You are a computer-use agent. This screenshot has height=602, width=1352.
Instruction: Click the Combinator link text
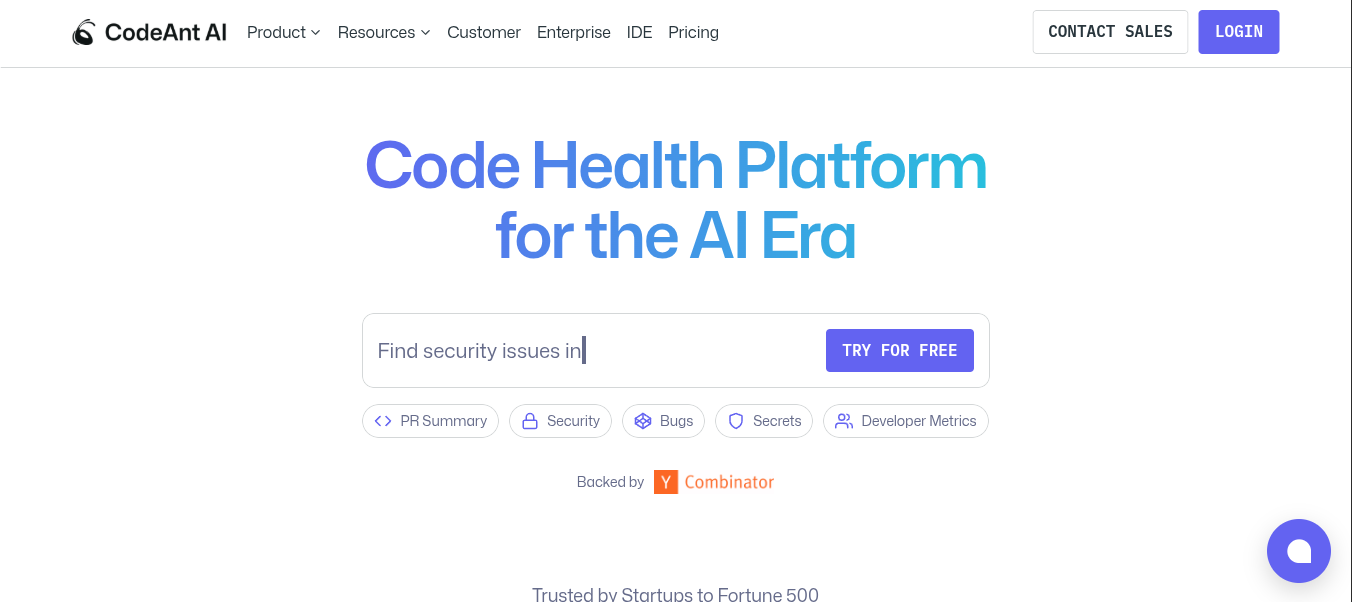click(729, 481)
